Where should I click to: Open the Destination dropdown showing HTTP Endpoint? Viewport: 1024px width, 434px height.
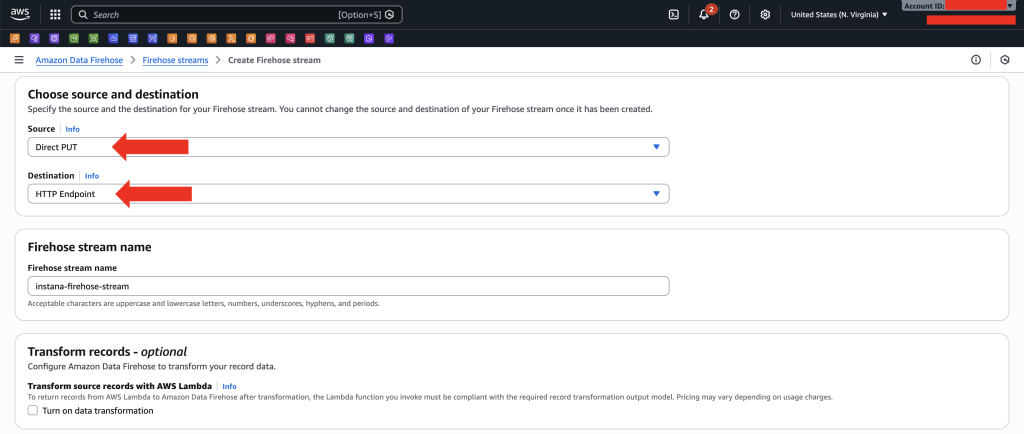coord(348,194)
